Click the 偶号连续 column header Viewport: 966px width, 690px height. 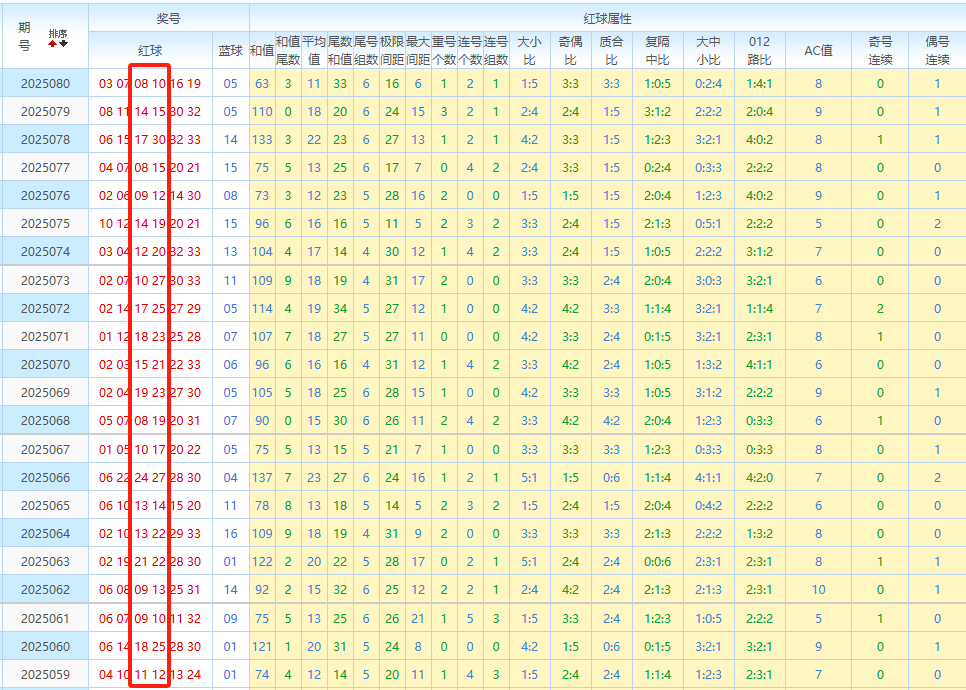[937, 51]
